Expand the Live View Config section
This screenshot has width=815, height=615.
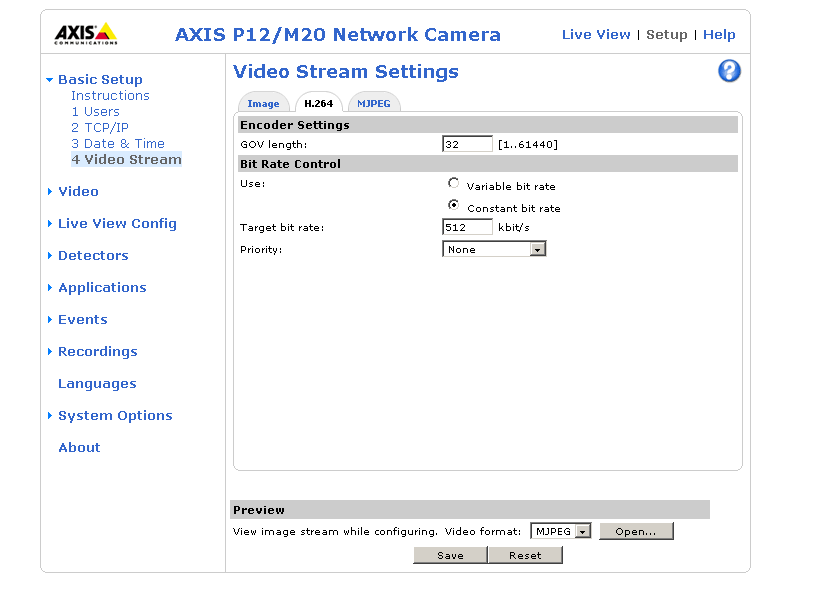click(x=117, y=223)
